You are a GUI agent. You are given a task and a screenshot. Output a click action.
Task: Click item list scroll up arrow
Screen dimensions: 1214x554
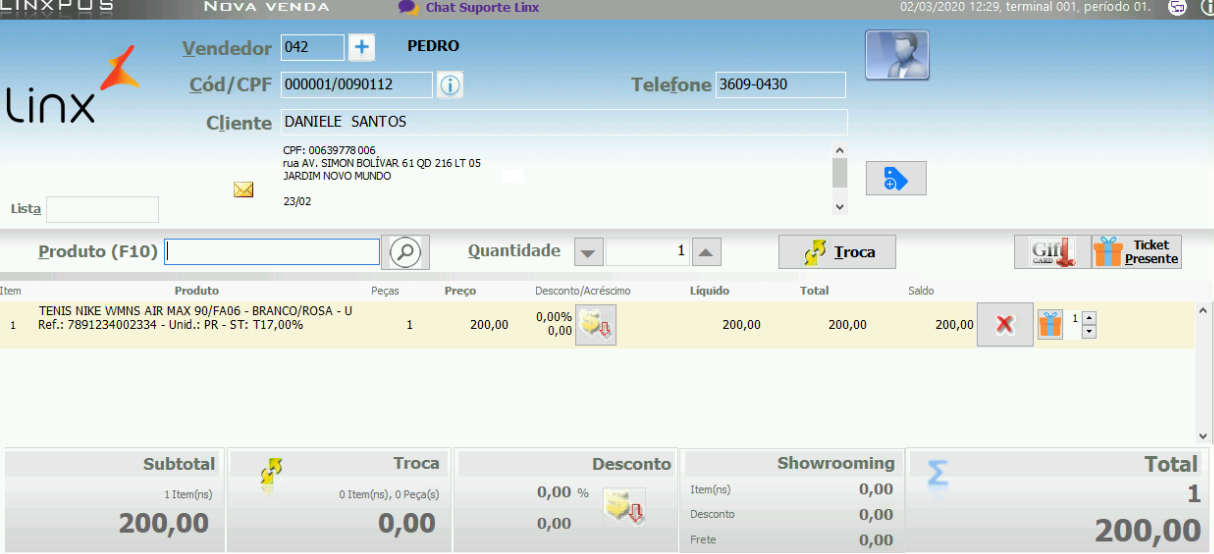(1203, 313)
